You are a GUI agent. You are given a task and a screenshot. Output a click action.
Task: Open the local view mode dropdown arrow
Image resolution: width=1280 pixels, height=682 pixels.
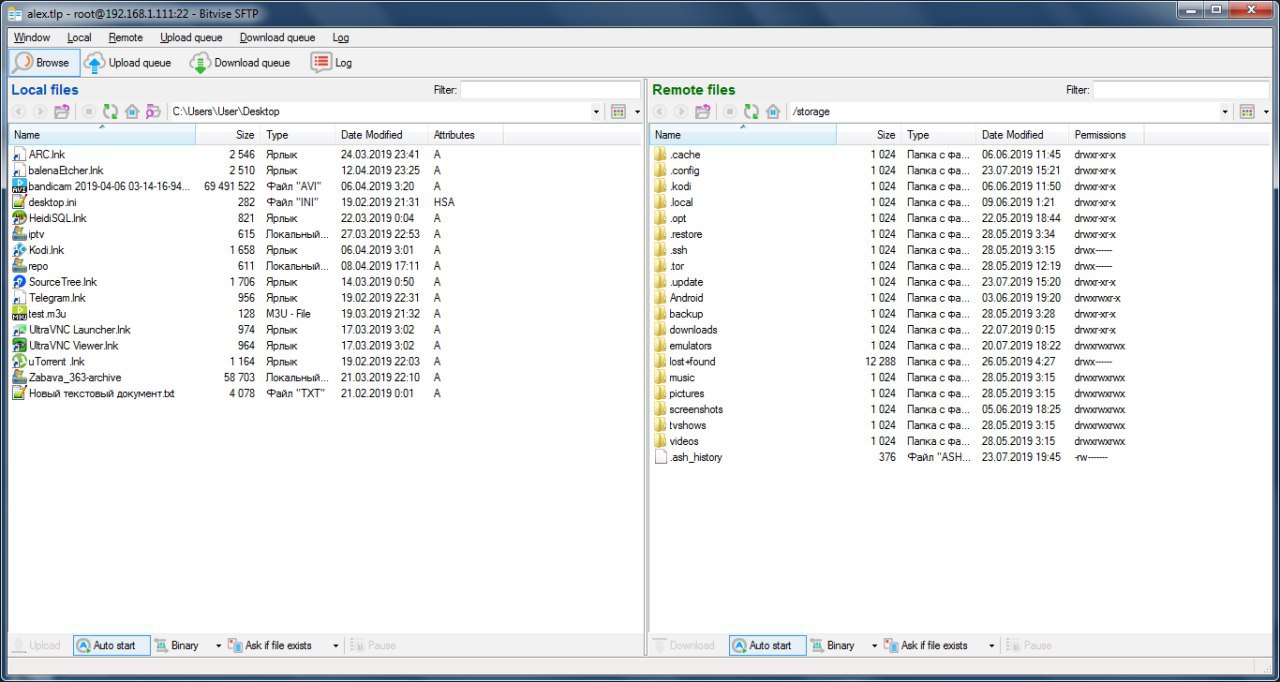click(637, 112)
